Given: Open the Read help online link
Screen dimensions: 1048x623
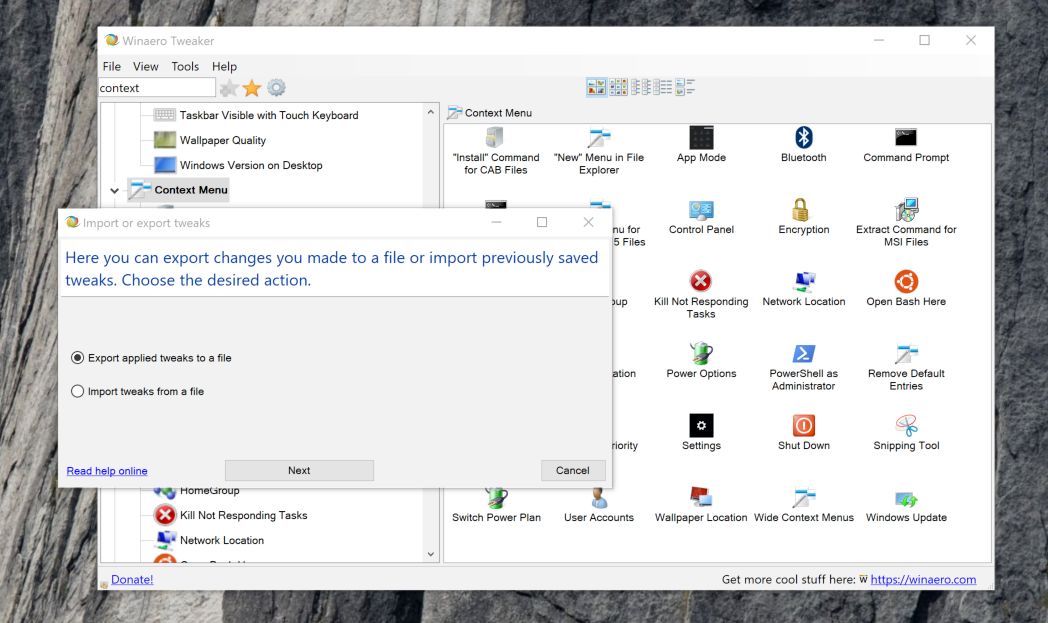Looking at the screenshot, I should coord(107,471).
